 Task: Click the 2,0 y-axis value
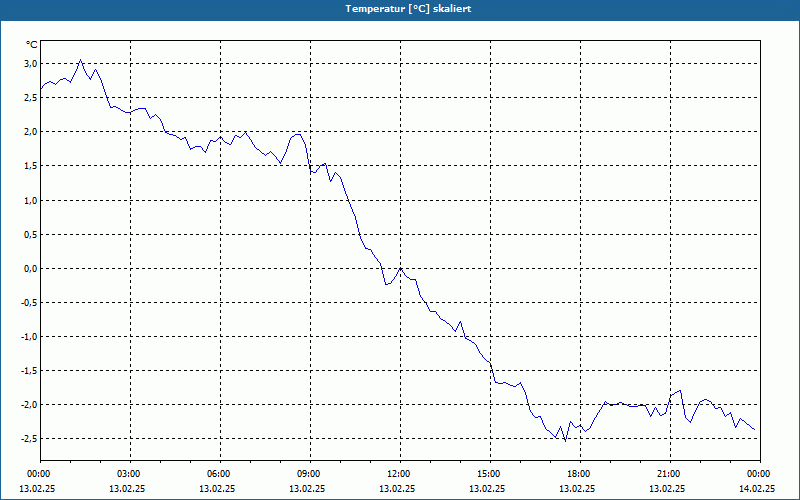(x=31, y=132)
